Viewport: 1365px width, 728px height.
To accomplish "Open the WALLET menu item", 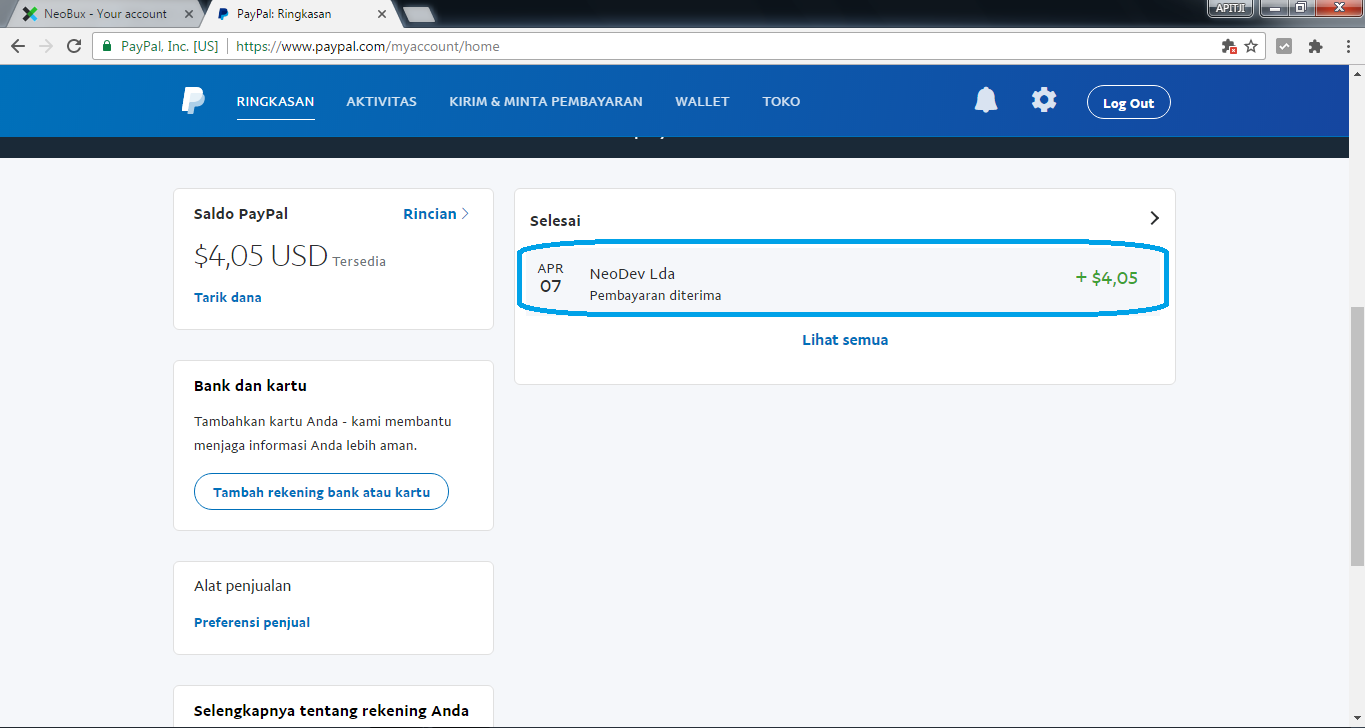I will [702, 101].
